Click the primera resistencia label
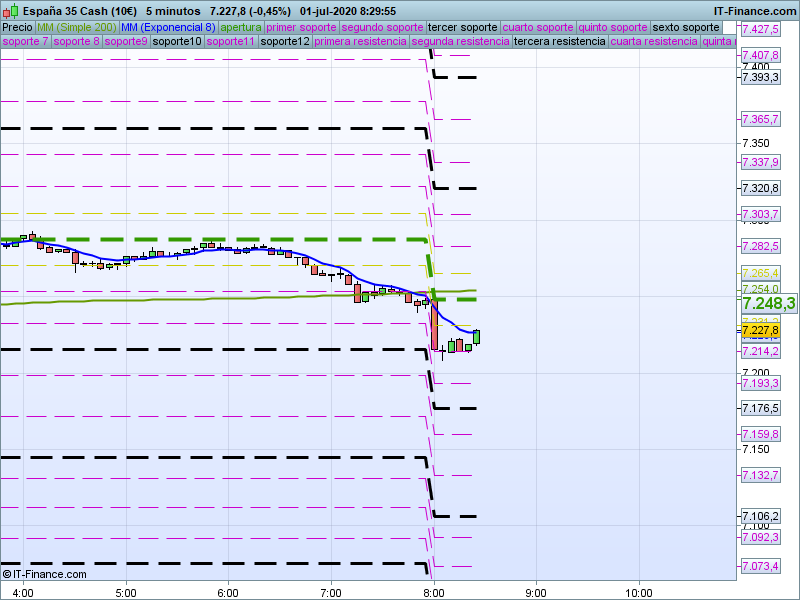 [360, 41]
